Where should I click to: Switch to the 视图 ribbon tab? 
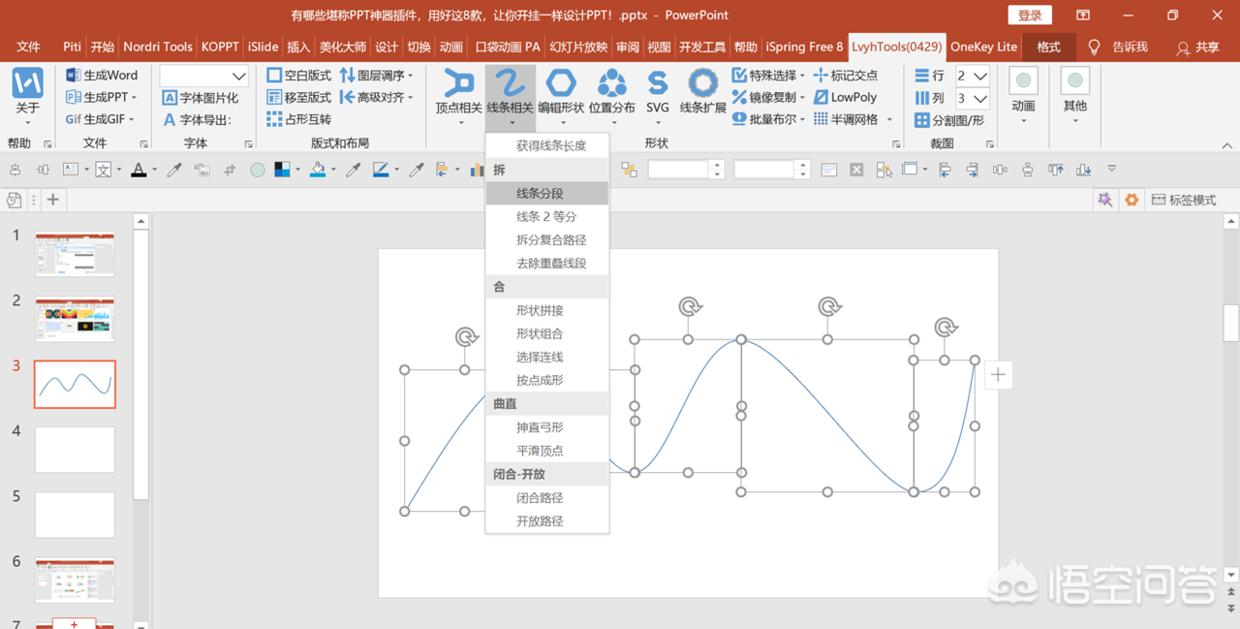tap(659, 46)
